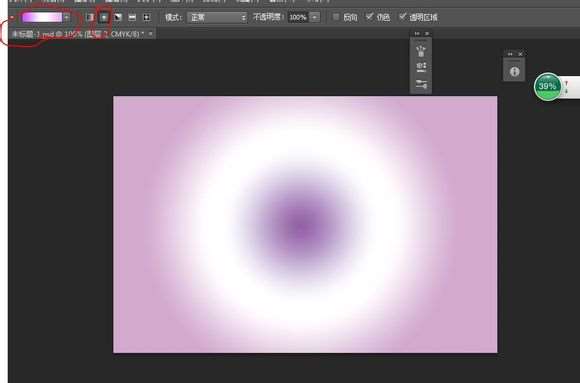Pick the diamond gradient type icon
The width and height of the screenshot is (580, 383).
(x=146, y=17)
